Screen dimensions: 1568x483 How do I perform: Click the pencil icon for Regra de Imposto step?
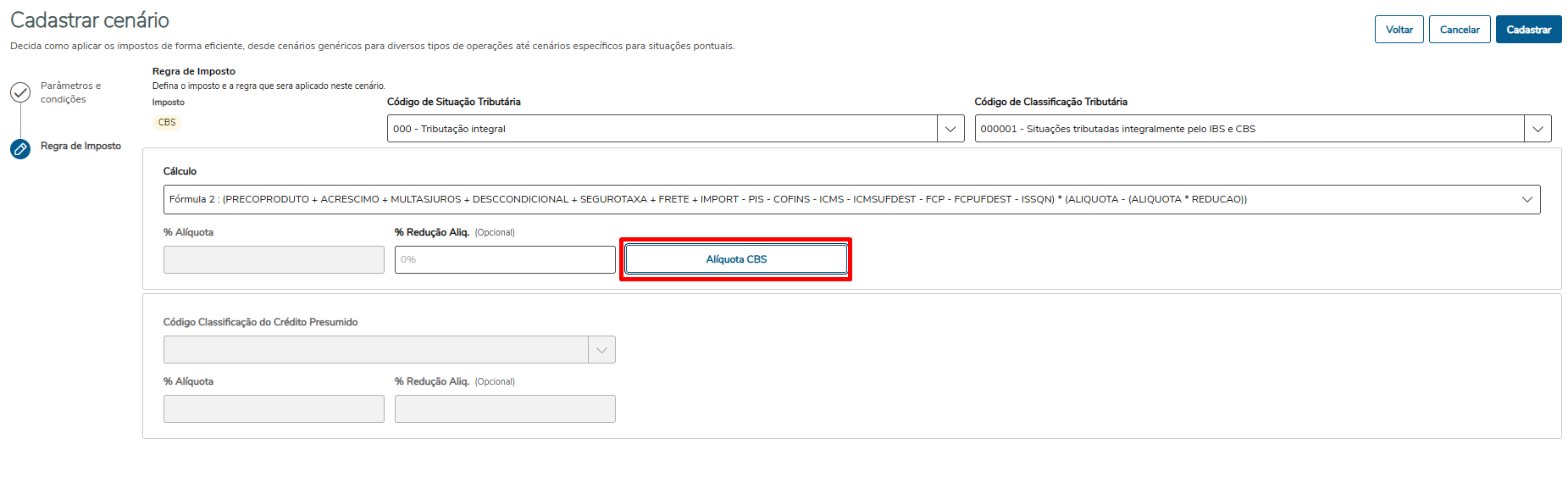point(20,149)
